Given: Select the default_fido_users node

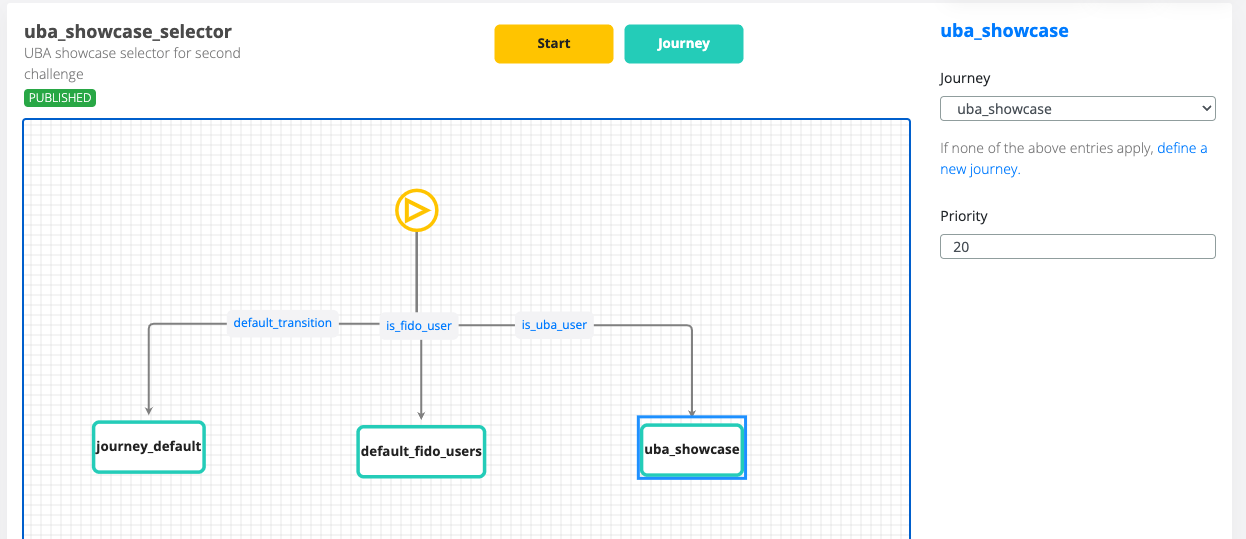Looking at the screenshot, I should 421,451.
